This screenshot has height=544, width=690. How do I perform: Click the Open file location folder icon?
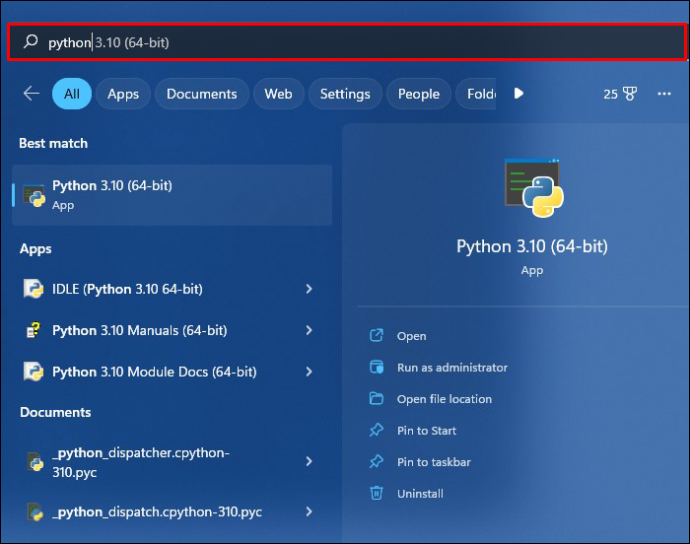pyautogui.click(x=376, y=398)
